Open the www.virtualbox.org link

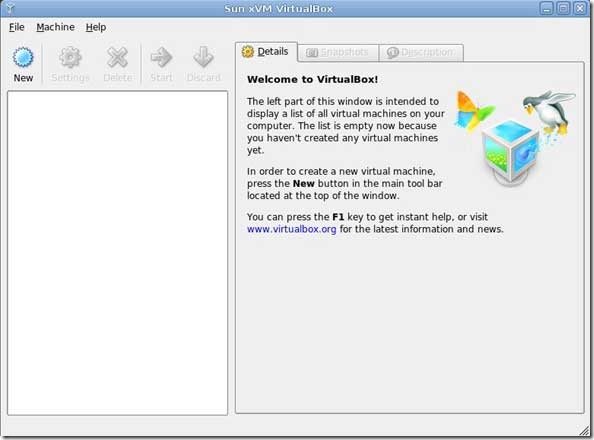click(x=291, y=229)
